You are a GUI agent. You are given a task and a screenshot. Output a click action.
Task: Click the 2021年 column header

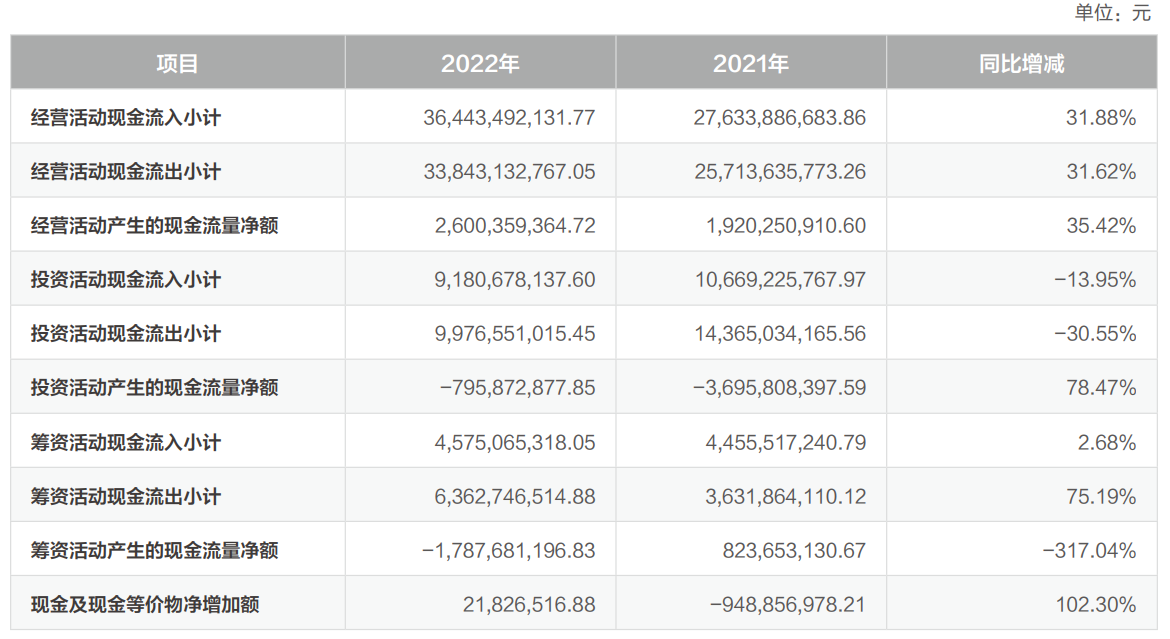pos(751,64)
